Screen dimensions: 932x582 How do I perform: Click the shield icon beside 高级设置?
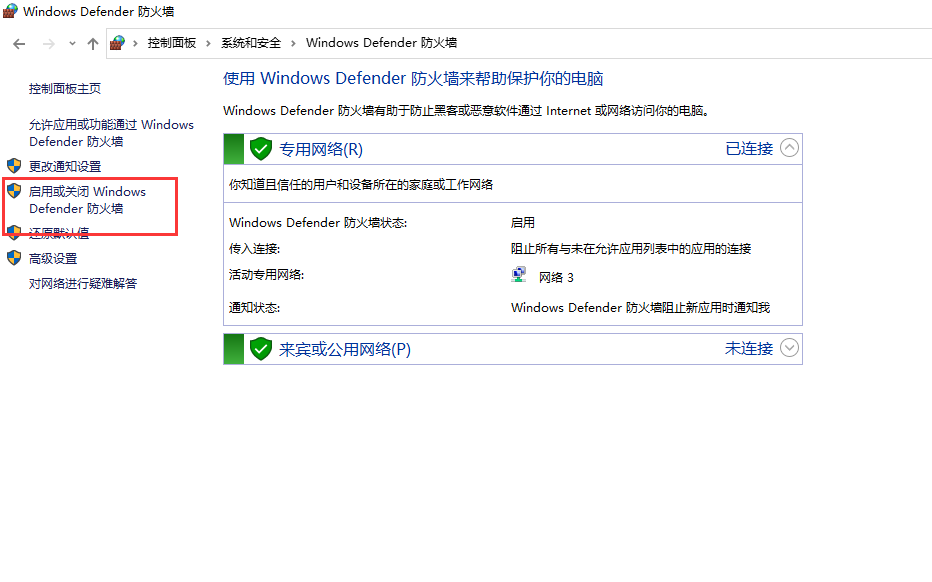(x=14, y=257)
